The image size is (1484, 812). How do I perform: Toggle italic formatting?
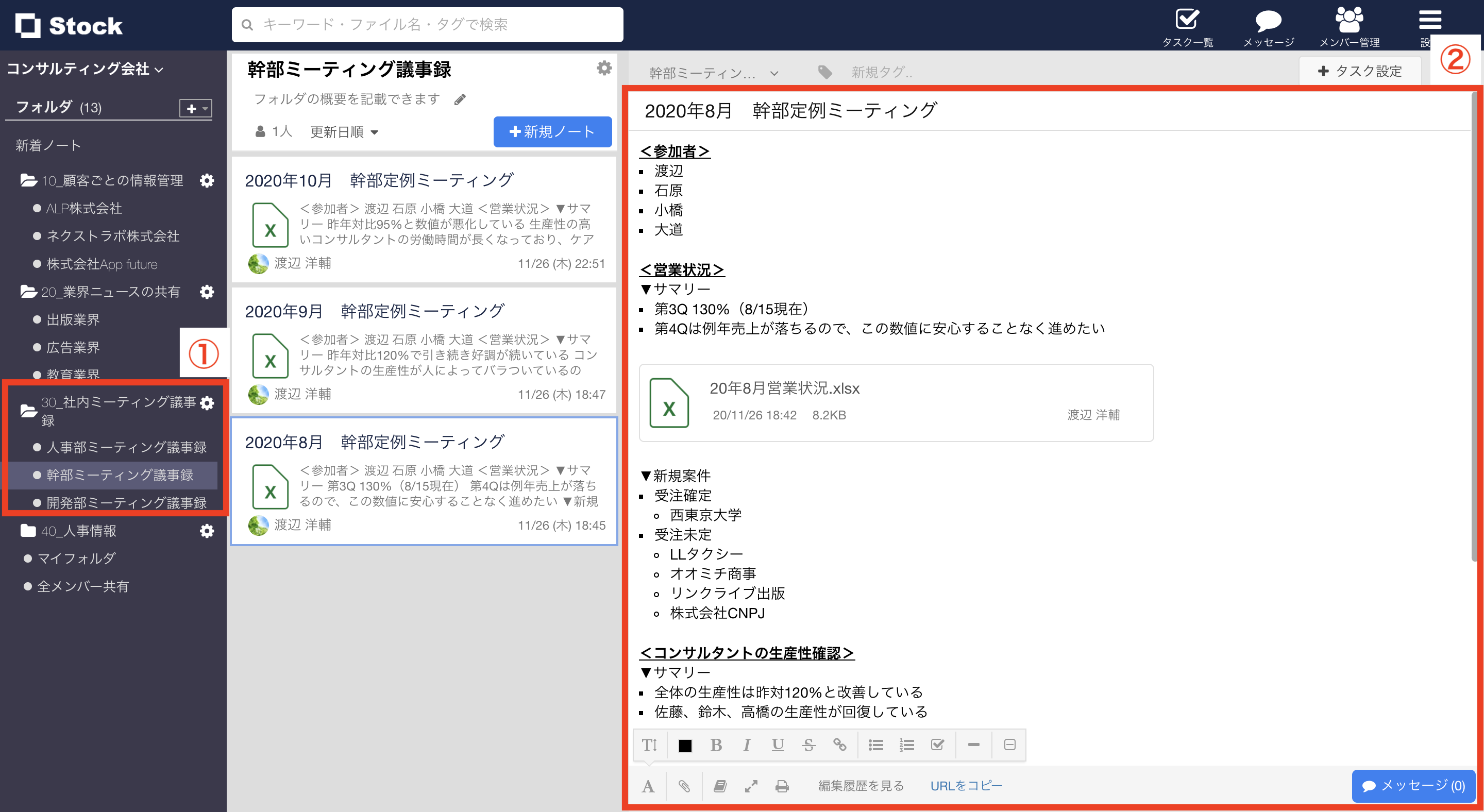pyautogui.click(x=747, y=745)
